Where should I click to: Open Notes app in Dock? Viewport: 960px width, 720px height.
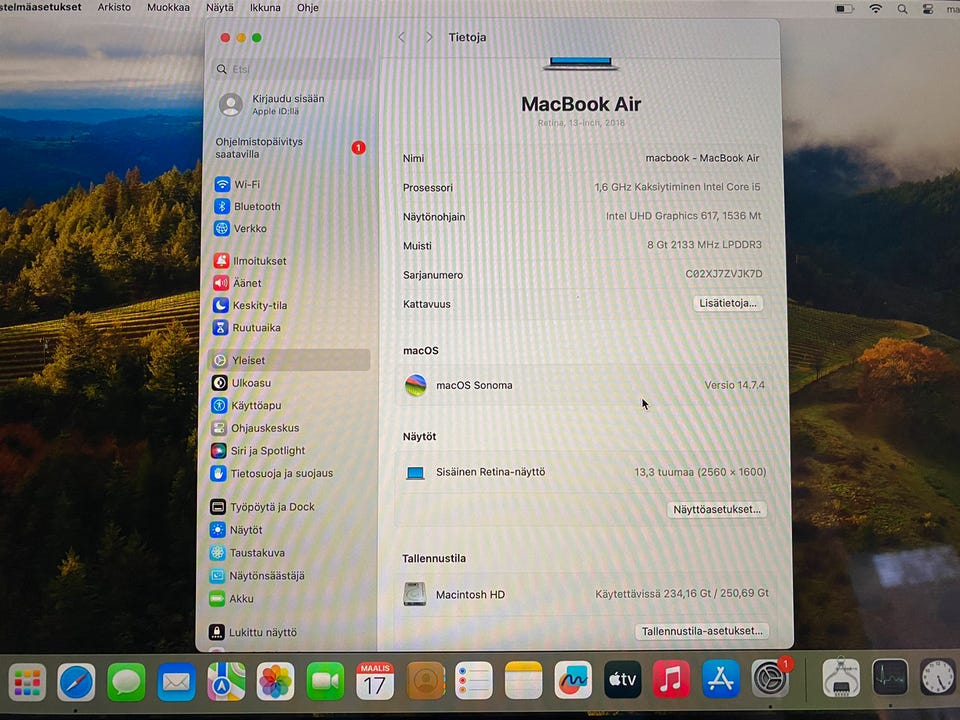click(x=523, y=680)
